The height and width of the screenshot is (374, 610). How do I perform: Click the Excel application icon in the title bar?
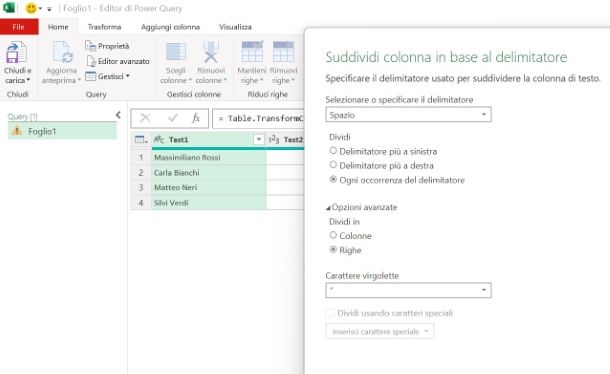[x=9, y=7]
